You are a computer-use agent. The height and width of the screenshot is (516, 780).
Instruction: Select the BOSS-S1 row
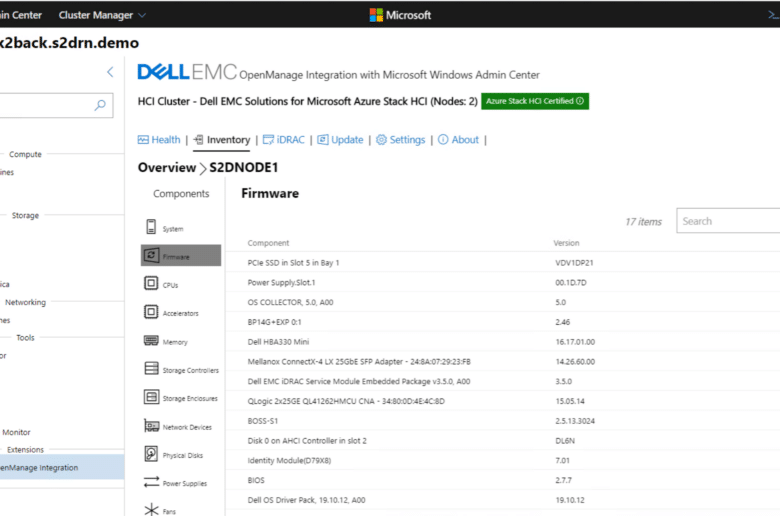coord(502,421)
